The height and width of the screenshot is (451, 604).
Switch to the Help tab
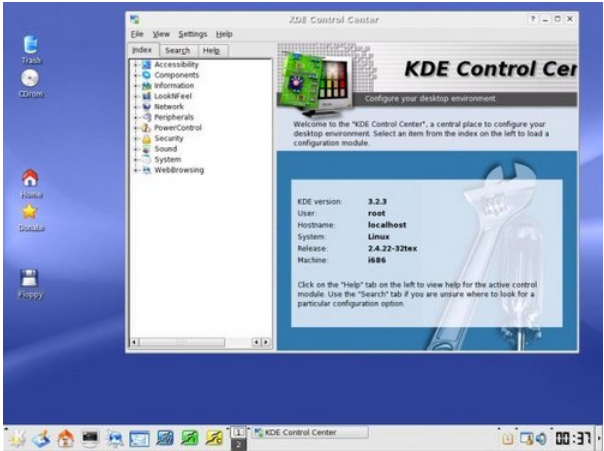tap(211, 50)
